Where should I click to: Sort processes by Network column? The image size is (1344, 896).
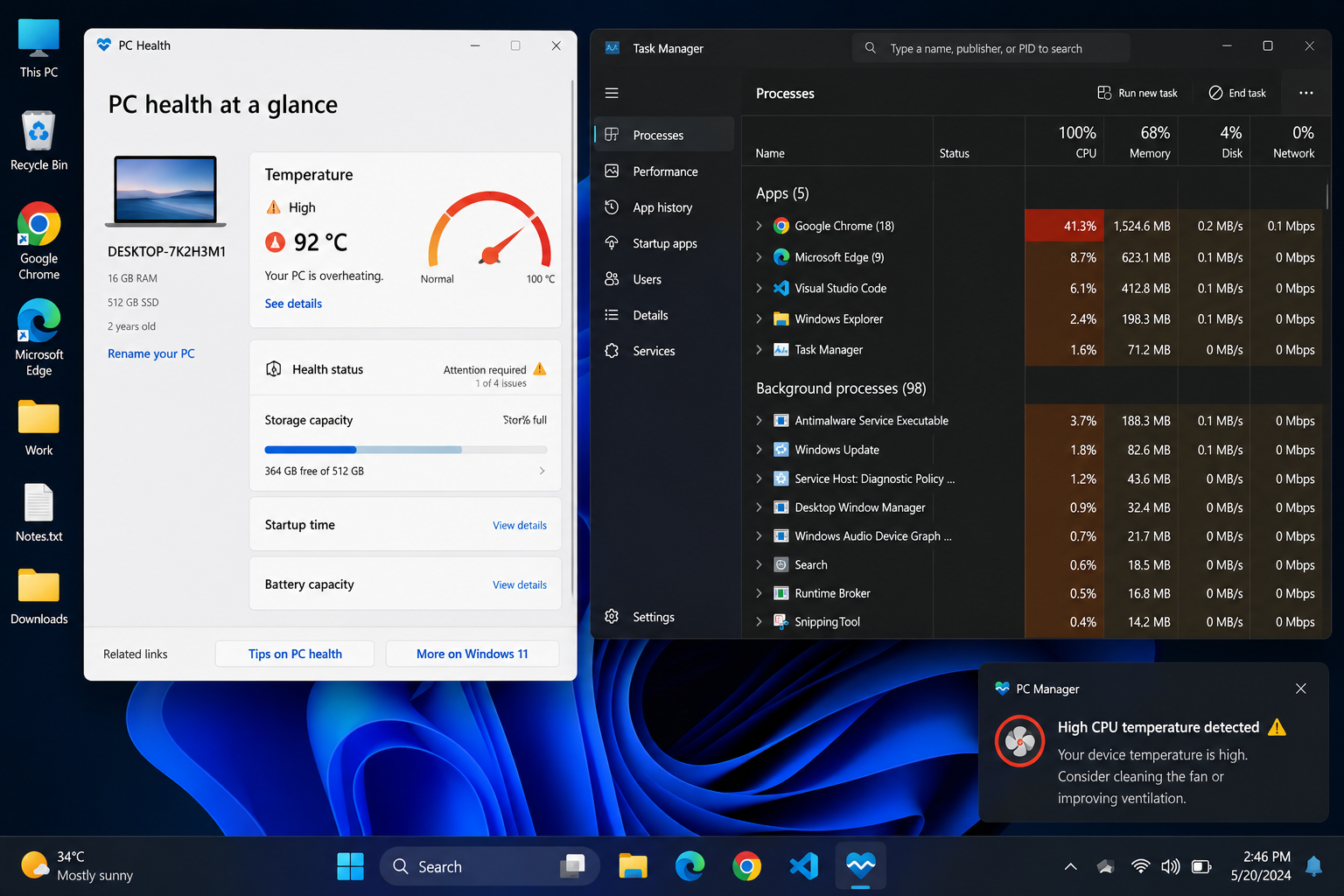1286,141
